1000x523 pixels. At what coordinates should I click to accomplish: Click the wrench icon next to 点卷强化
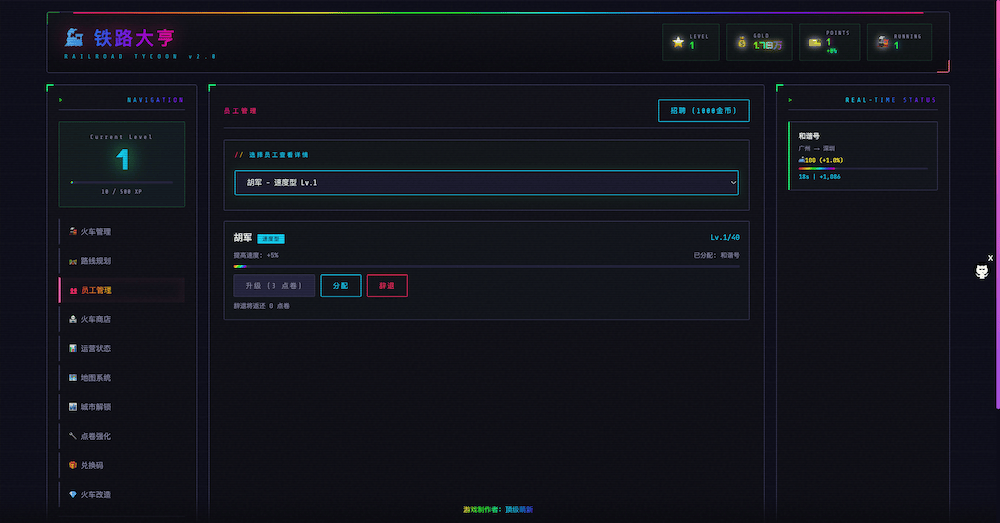[73, 436]
